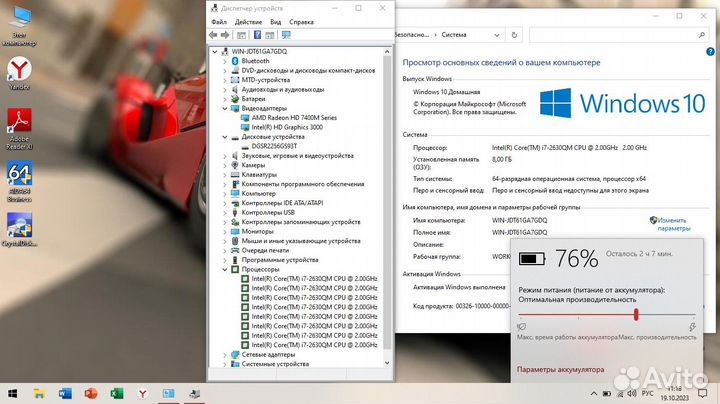Expand the Сетевые адаптеры category
This screenshot has height=404, width=720.
225,355
